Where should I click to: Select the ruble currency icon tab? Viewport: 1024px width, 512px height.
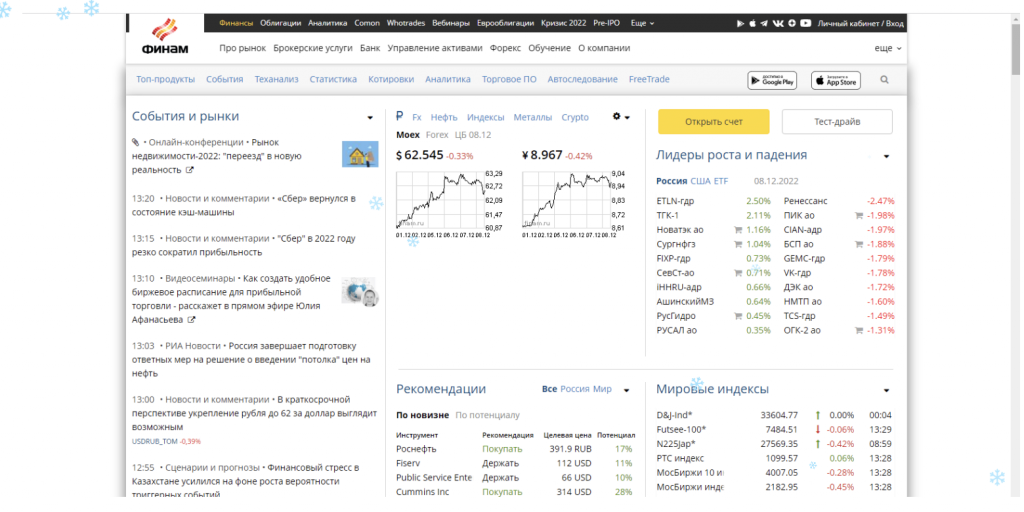tap(400, 117)
